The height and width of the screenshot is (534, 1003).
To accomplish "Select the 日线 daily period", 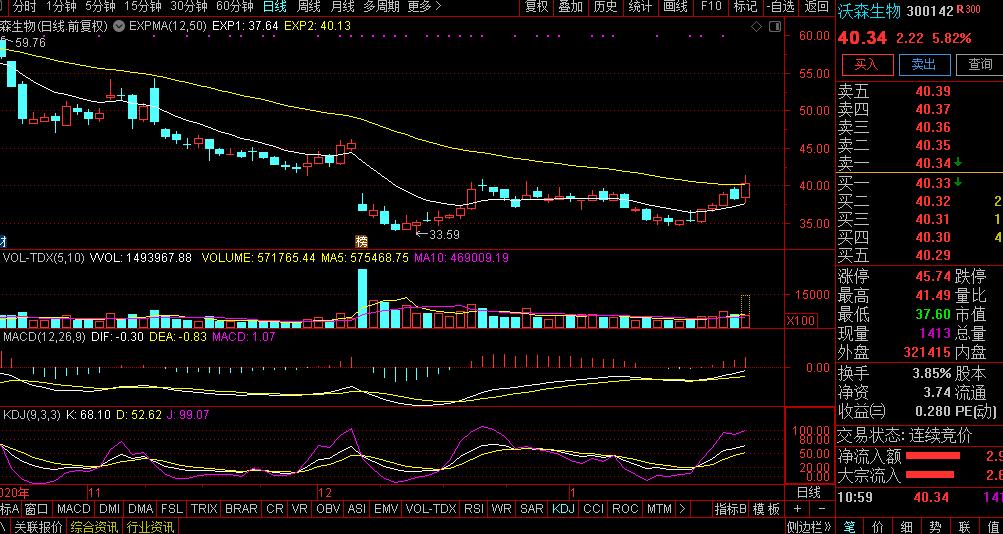I will click(274, 7).
